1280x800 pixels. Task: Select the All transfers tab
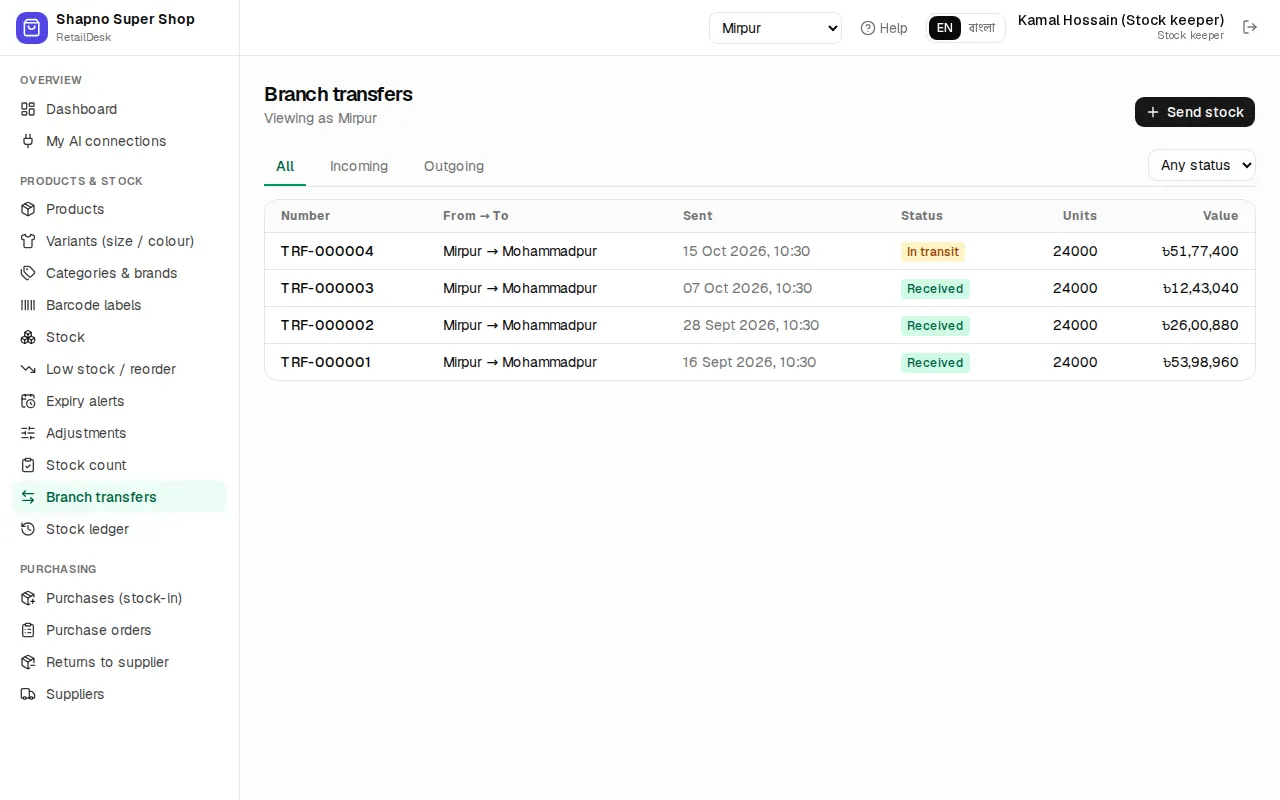(285, 166)
